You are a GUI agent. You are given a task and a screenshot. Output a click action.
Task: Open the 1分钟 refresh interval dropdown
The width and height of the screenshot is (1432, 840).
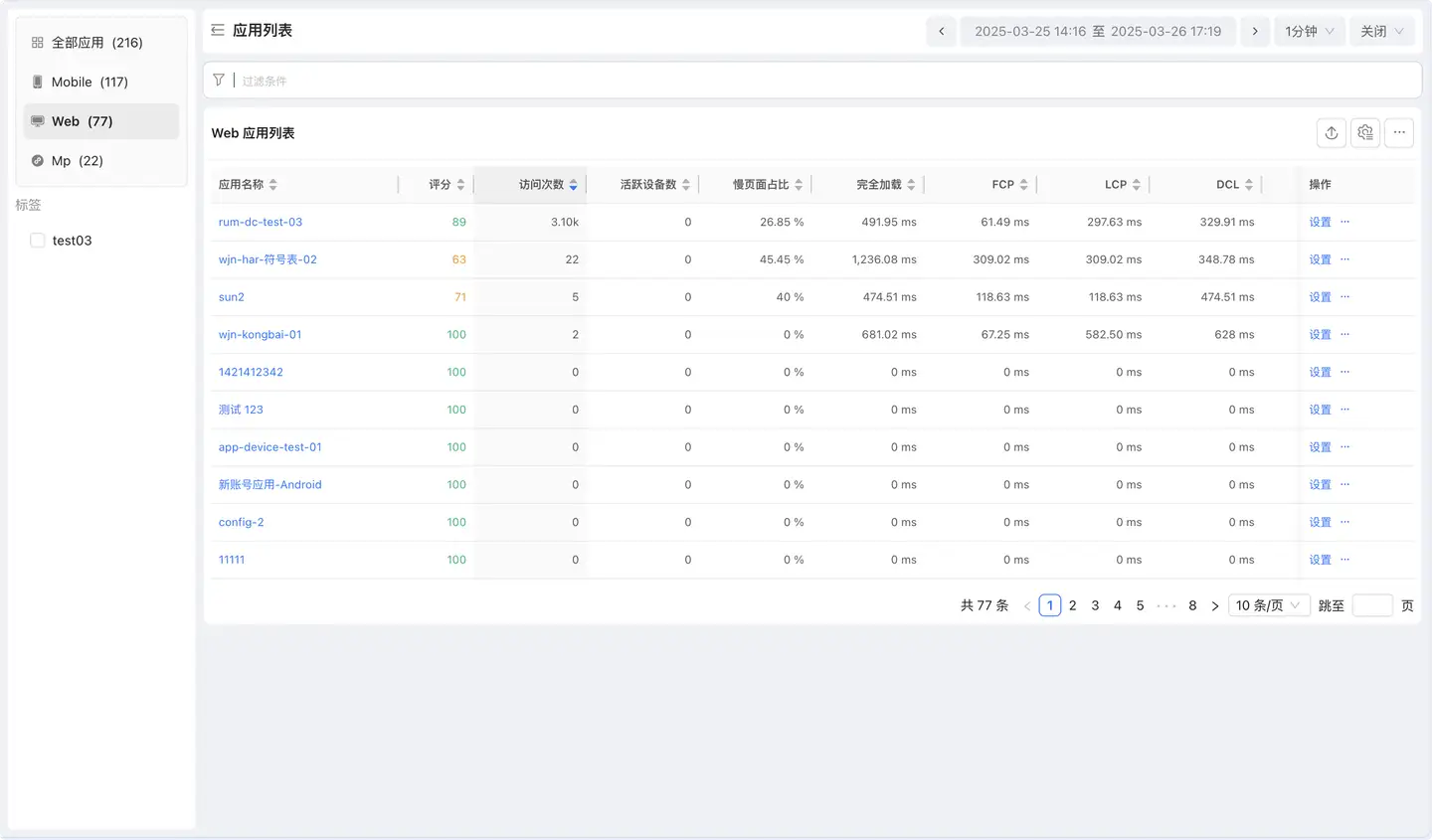(1309, 32)
